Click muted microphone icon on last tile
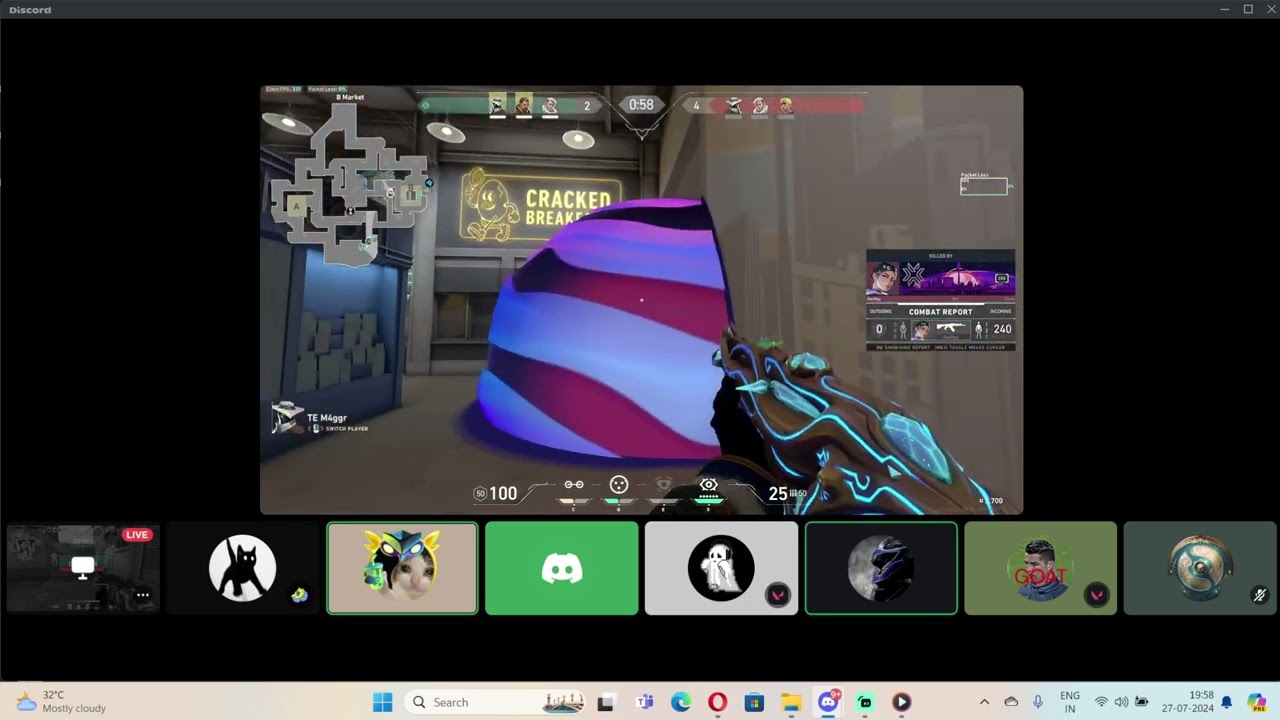The height and width of the screenshot is (720, 1280). (1260, 595)
